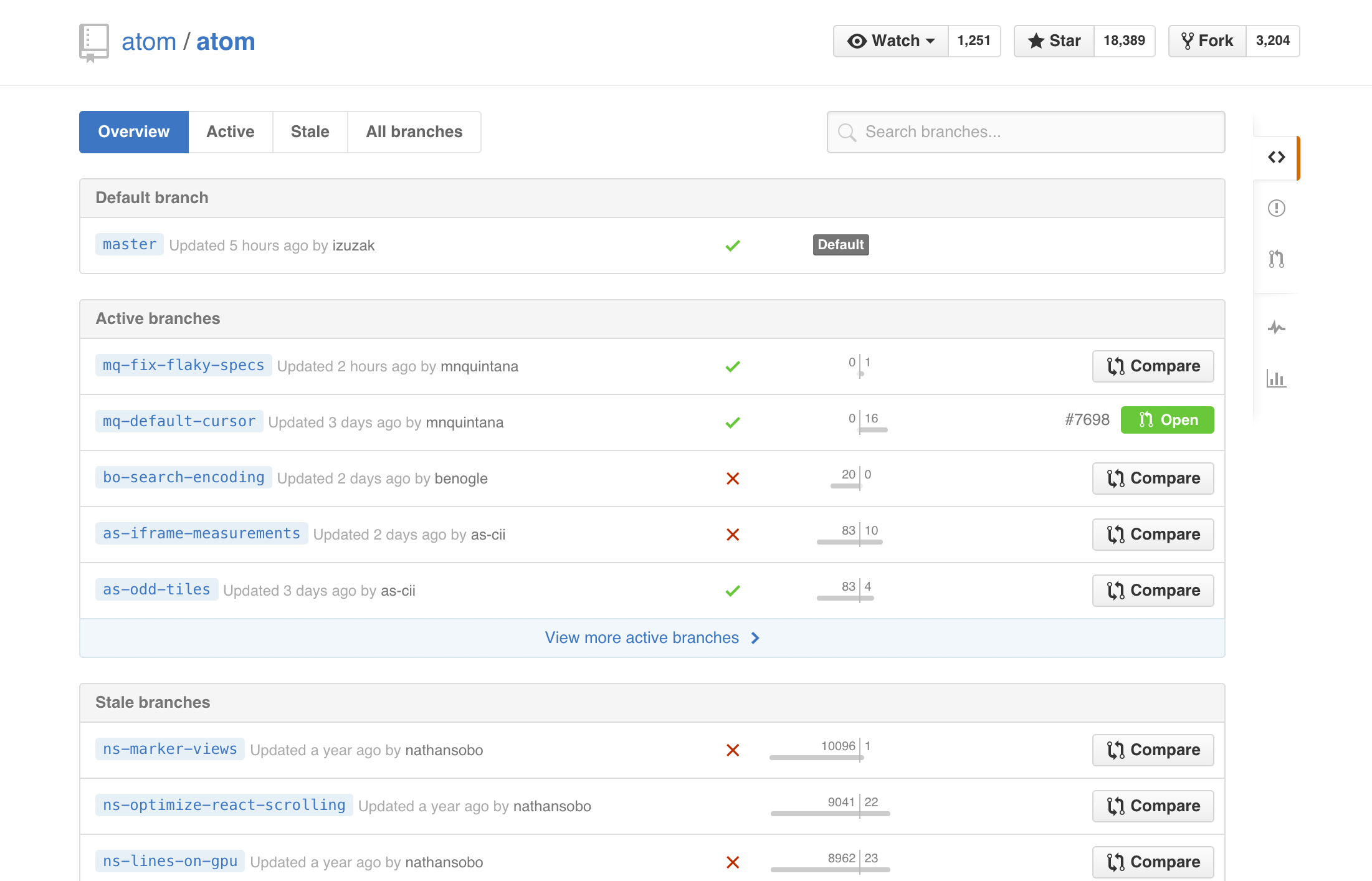Open the Pulse sidebar icon

[x=1277, y=327]
